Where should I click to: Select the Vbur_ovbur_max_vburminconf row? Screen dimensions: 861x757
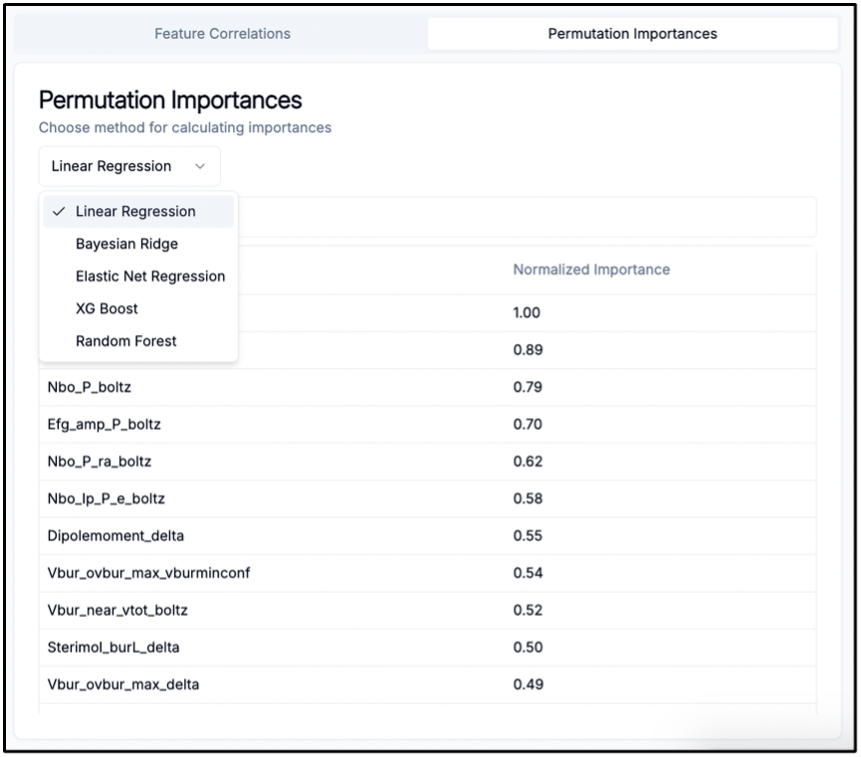(x=150, y=572)
